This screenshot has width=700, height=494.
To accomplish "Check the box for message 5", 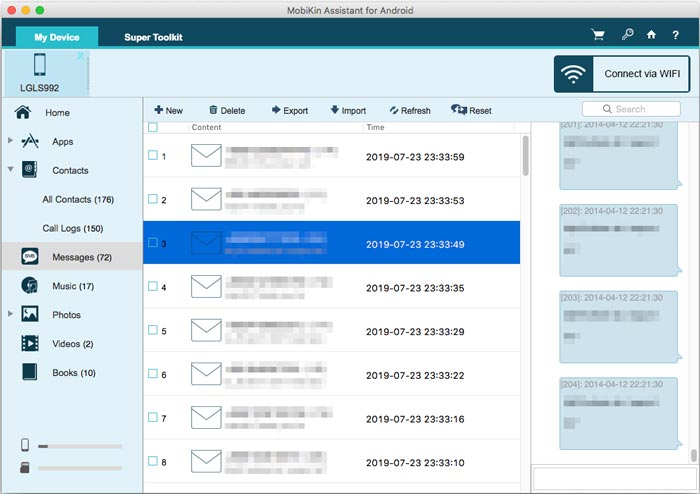I will coord(153,330).
